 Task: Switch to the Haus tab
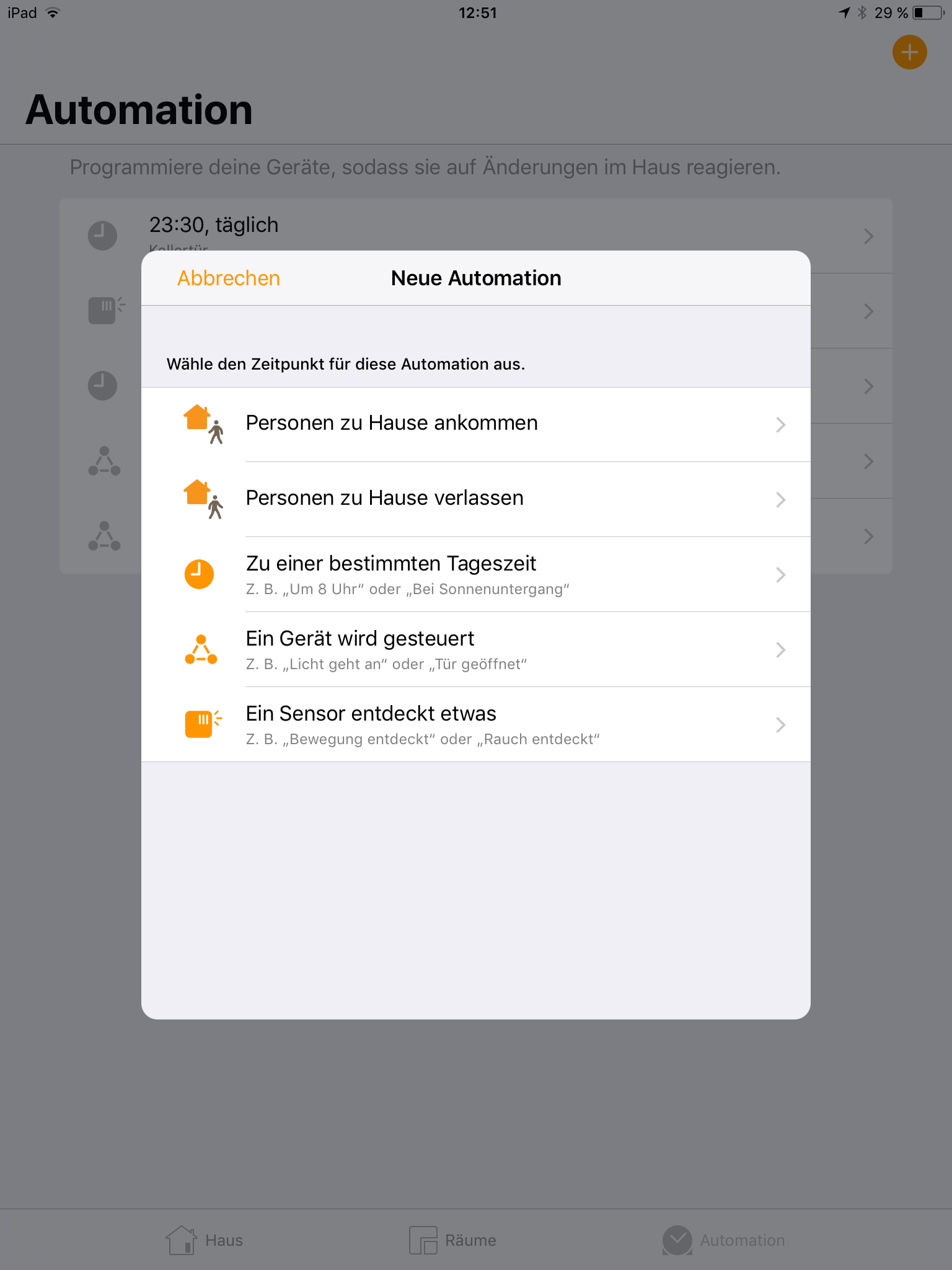[x=205, y=1240]
